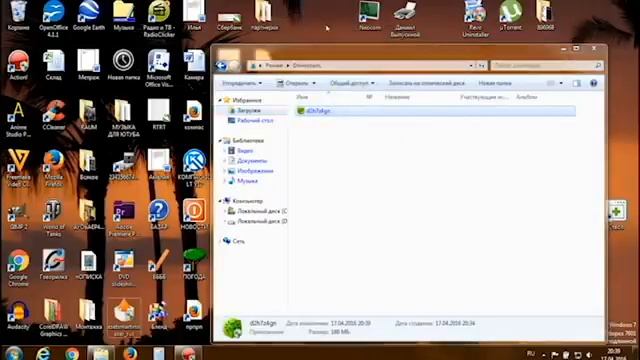
Task: Click the volume icon in system tray
Action: tap(589, 355)
